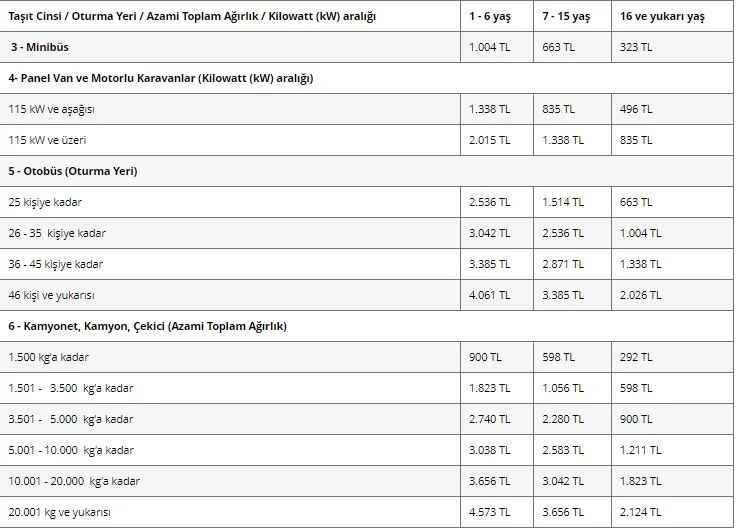The image size is (739, 530).
Task: Click the '3 - Minibüs' row label
Action: (40, 47)
